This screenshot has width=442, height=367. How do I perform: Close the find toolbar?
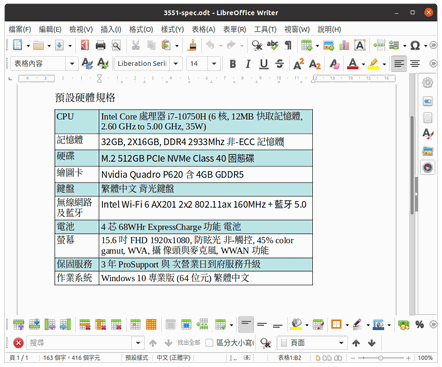click(18, 343)
